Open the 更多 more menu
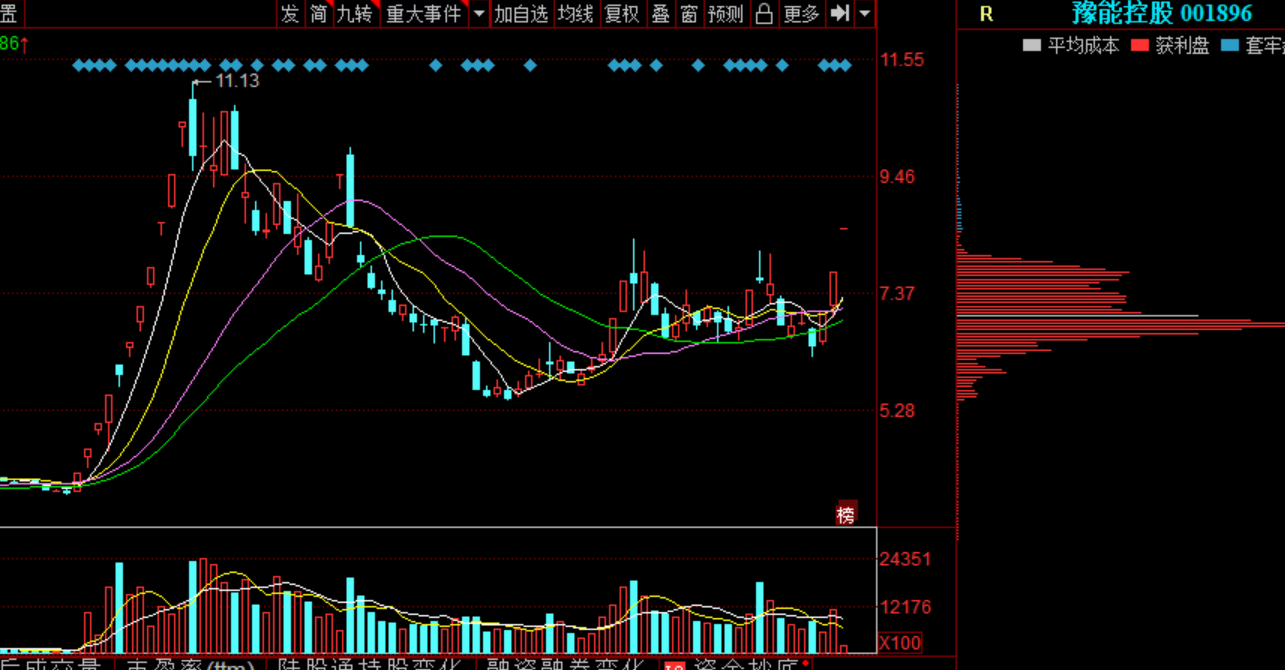1285x670 pixels. 801,13
